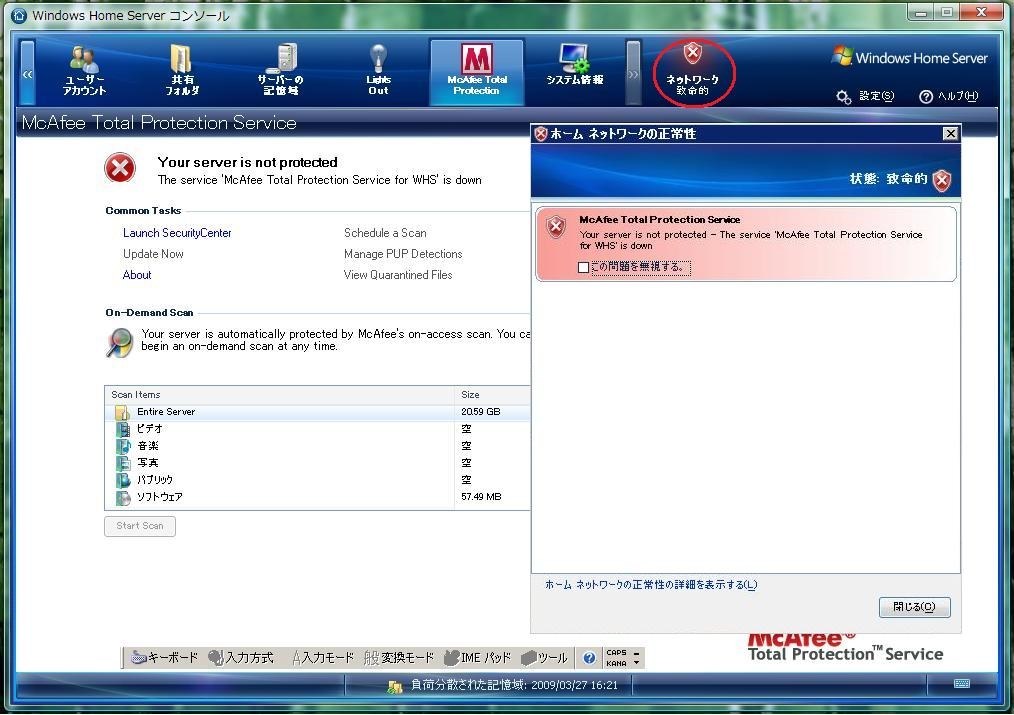Screen dimensions: 1014x715
Task: Check この問題を無視する checkbox
Action: [x=583, y=267]
